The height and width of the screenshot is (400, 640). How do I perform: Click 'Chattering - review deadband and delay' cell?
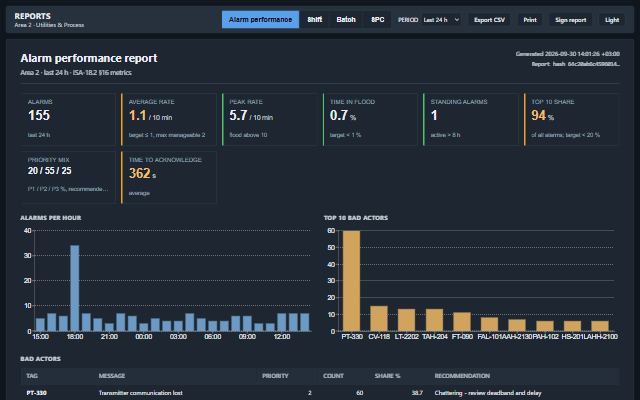click(488, 393)
